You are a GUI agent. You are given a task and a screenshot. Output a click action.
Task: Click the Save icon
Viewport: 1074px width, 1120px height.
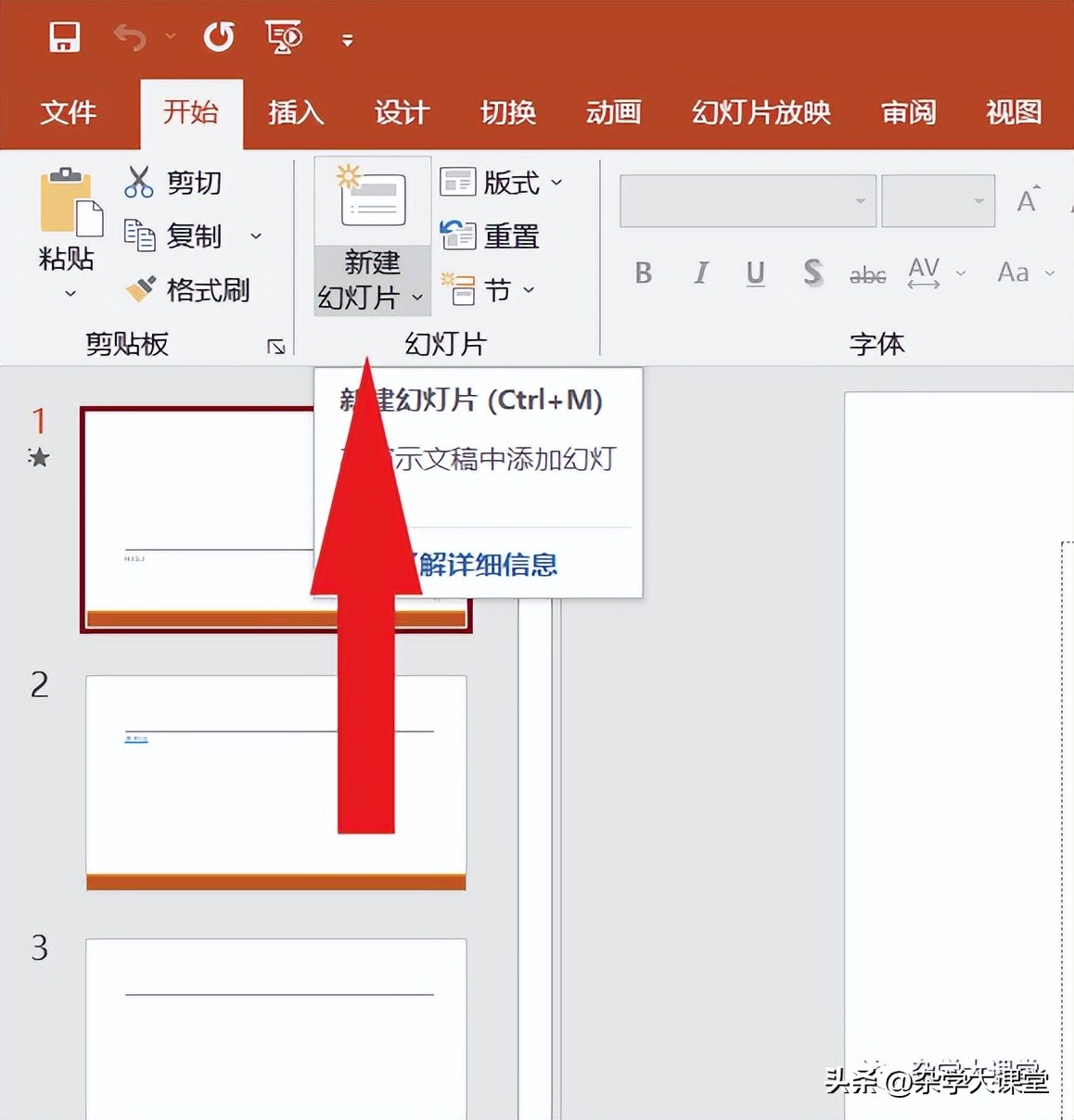tap(63, 37)
